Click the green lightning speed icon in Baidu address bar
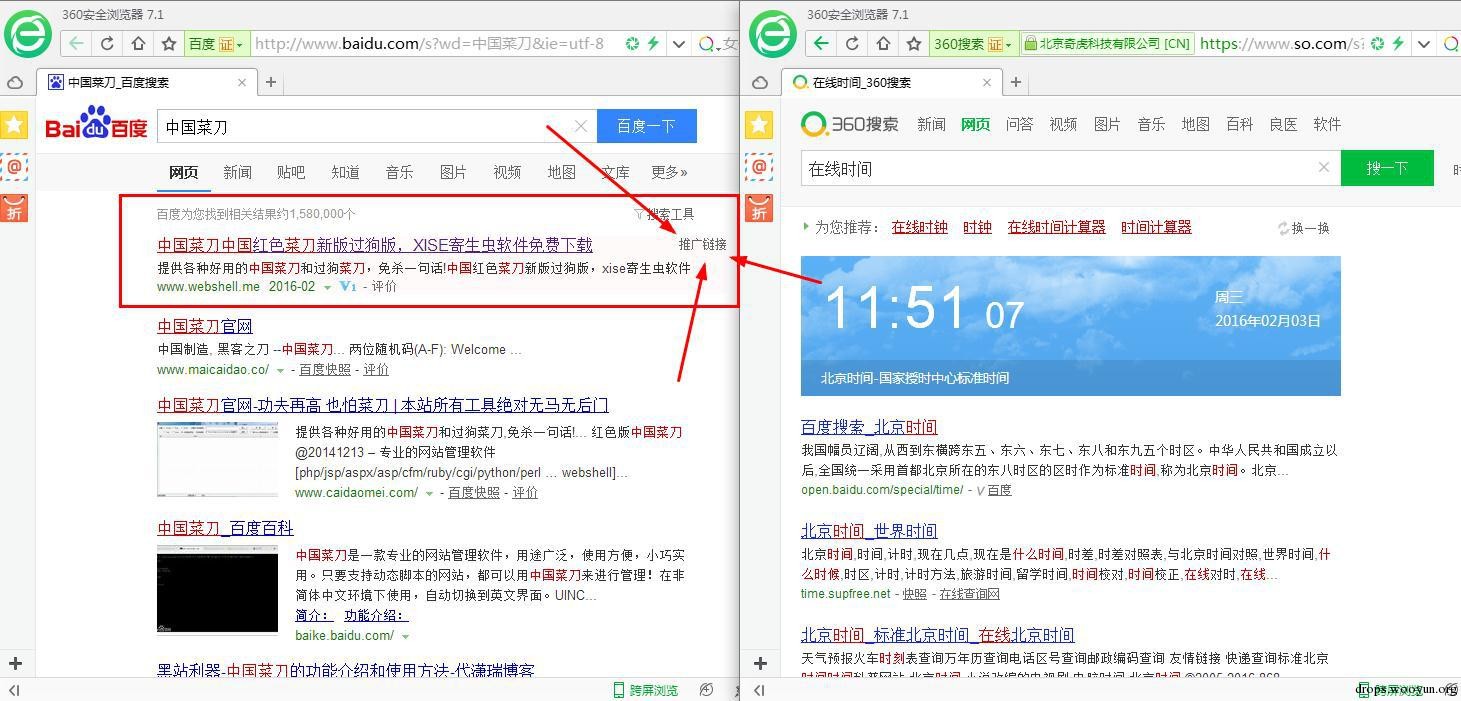 coord(653,44)
